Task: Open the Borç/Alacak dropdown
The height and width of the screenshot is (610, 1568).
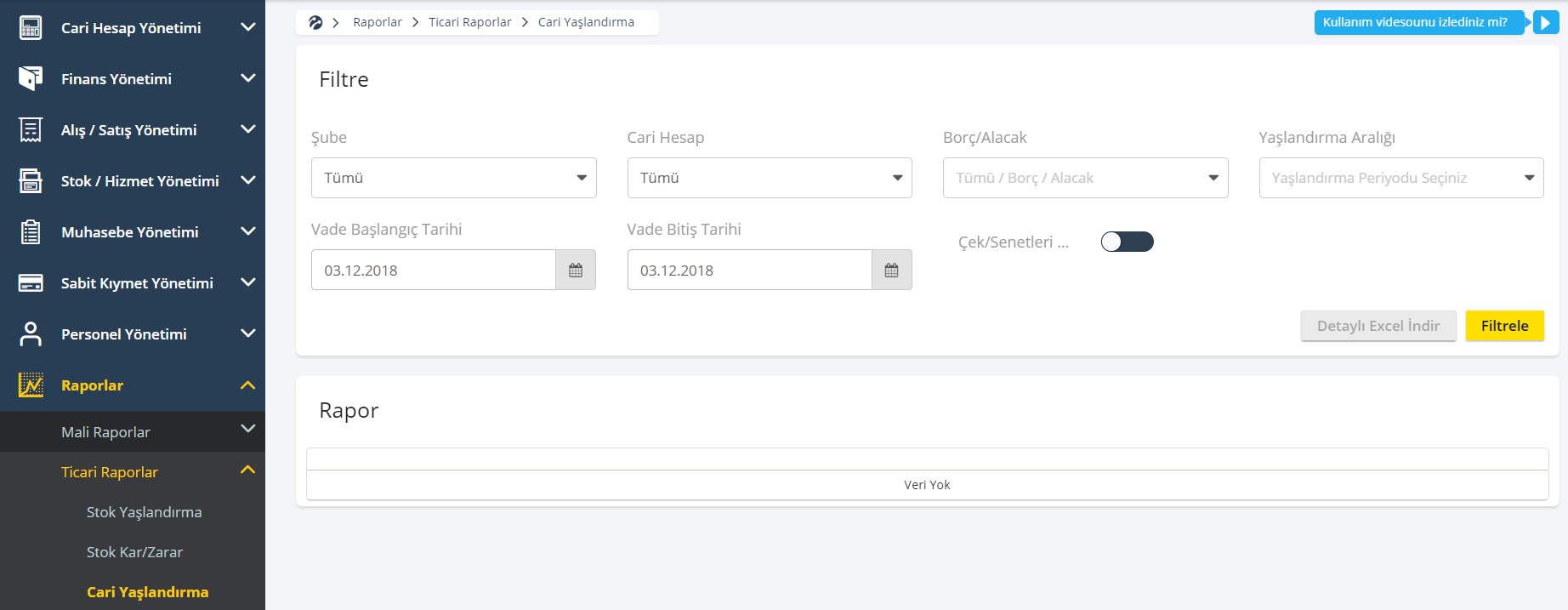Action: coord(1085,178)
